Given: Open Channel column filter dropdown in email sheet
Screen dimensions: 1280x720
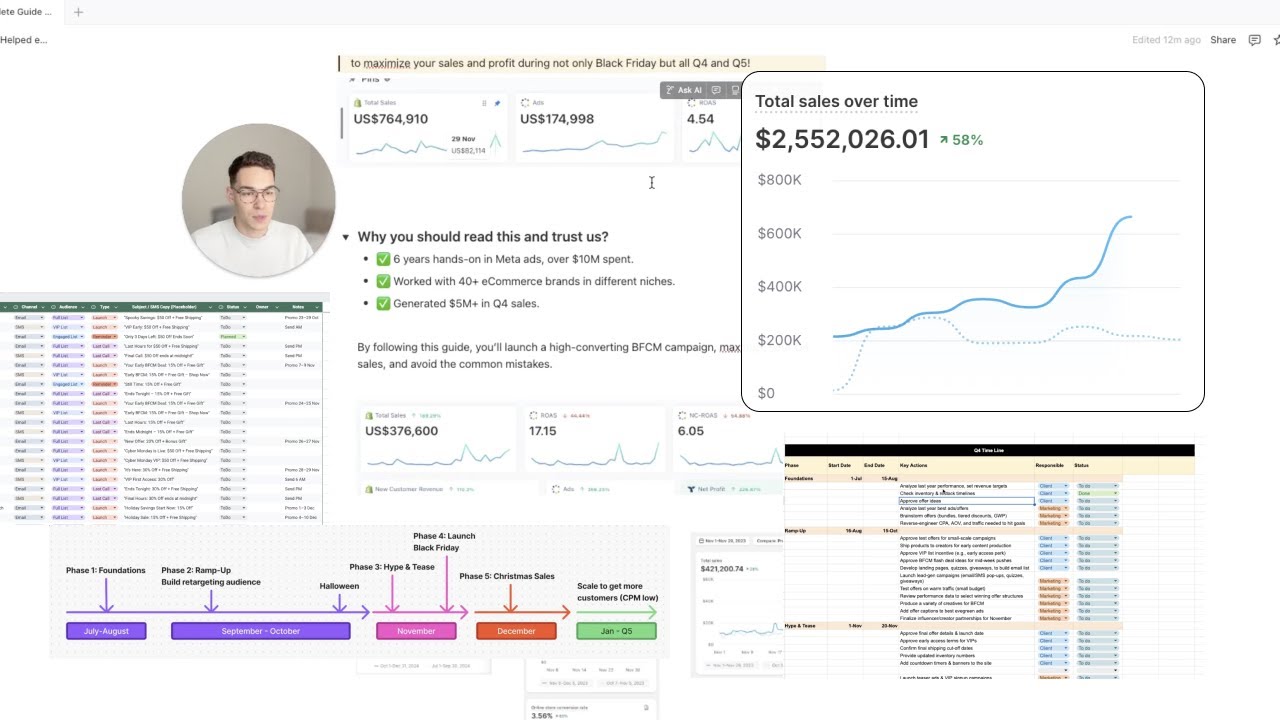Looking at the screenshot, I should pos(43,307).
